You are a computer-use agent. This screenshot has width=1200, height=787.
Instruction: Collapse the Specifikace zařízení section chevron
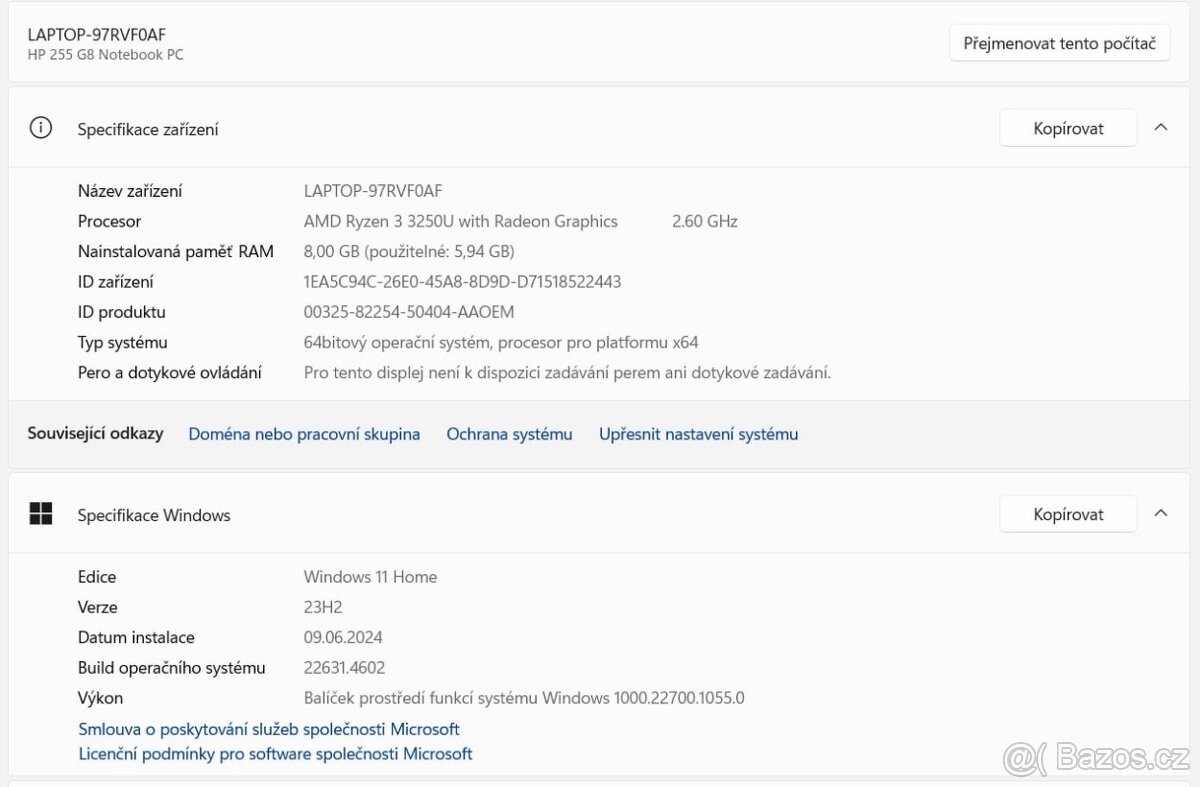coord(1161,128)
